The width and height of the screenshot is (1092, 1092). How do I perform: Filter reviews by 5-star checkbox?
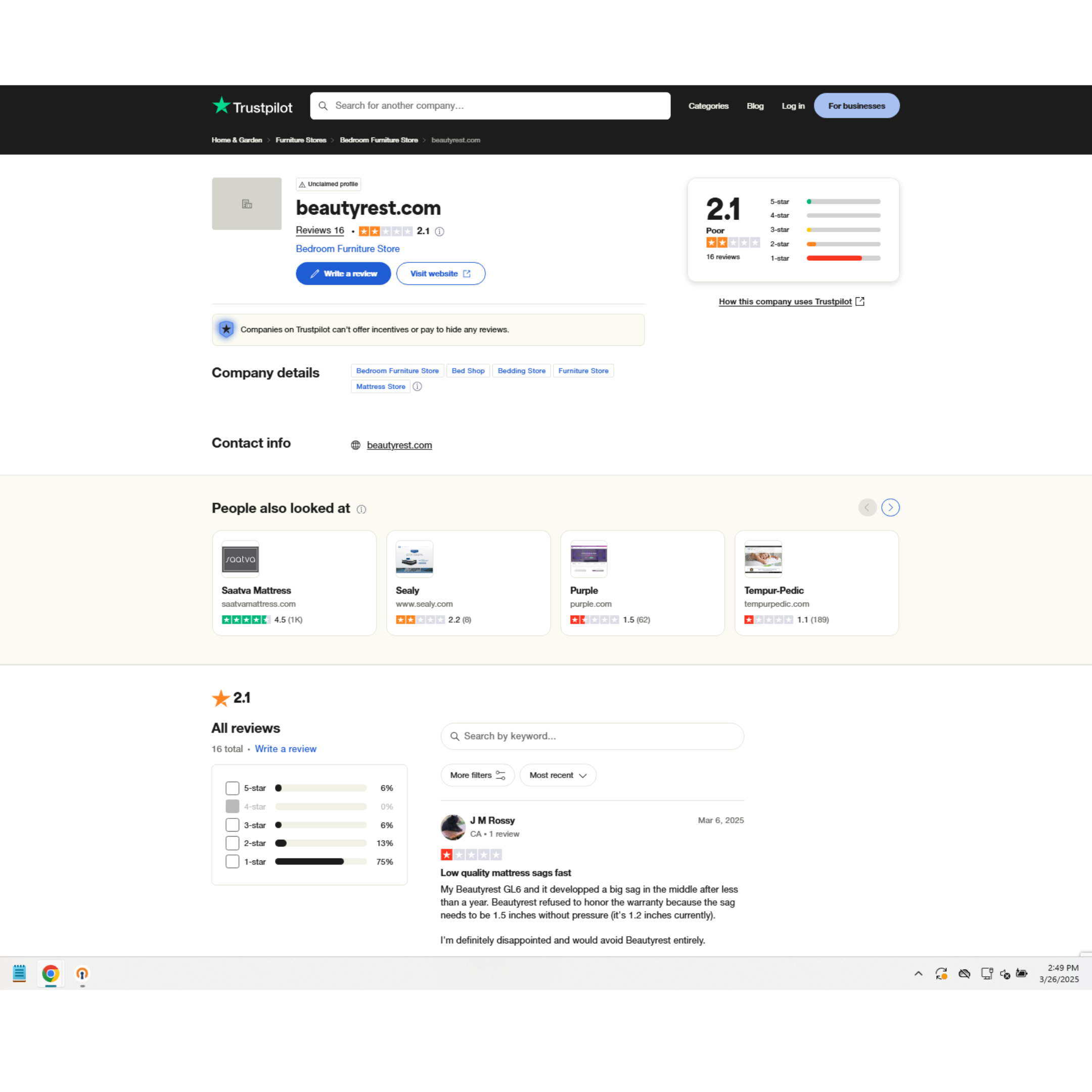point(233,788)
